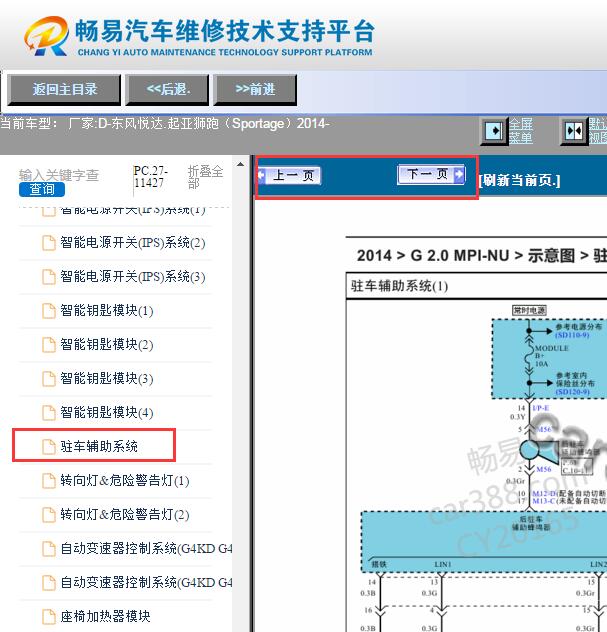This screenshot has height=632, width=607.
Task: Click SD110-9 reference link in diagram
Action: pos(572,335)
